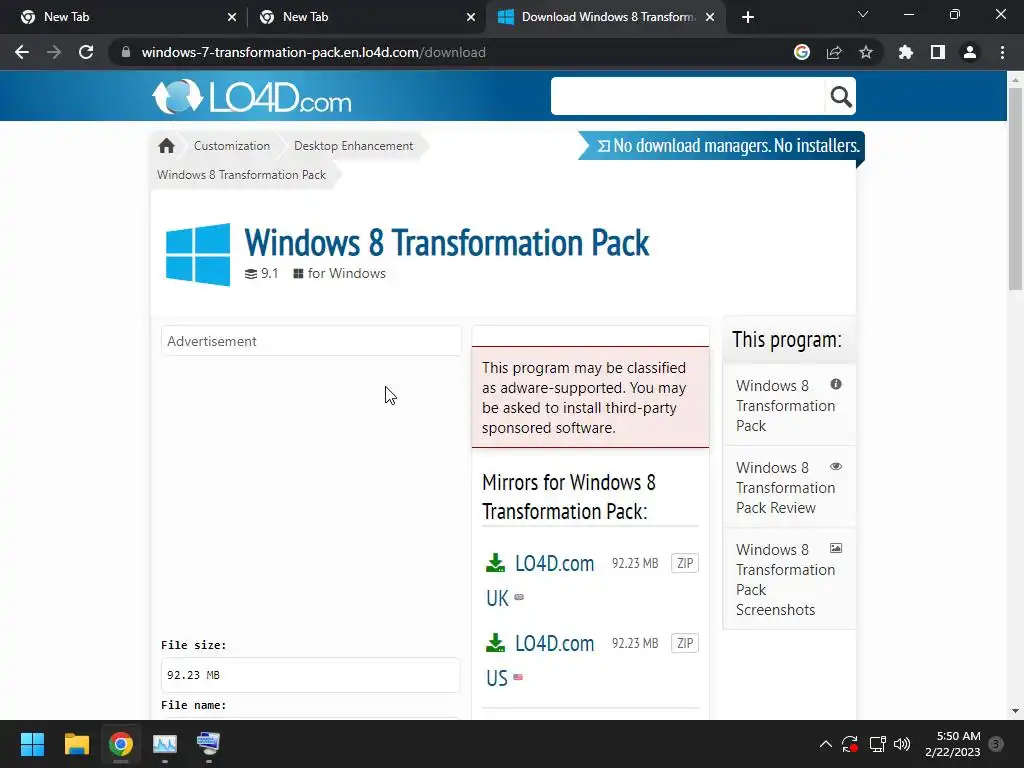This screenshot has width=1024, height=768.
Task: Click the ZIP badge on US mirror
Action: click(x=684, y=643)
